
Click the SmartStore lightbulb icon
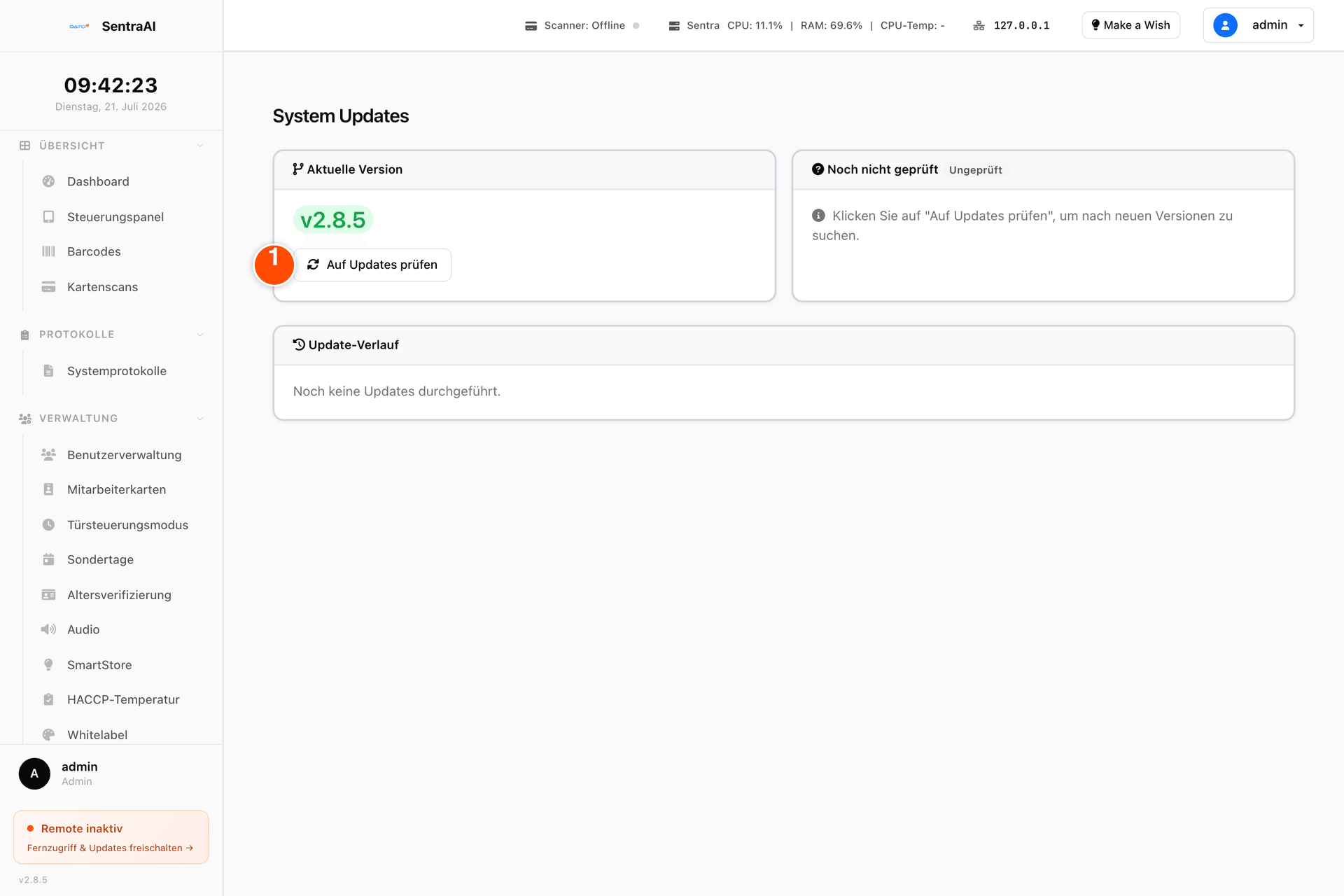tap(48, 665)
